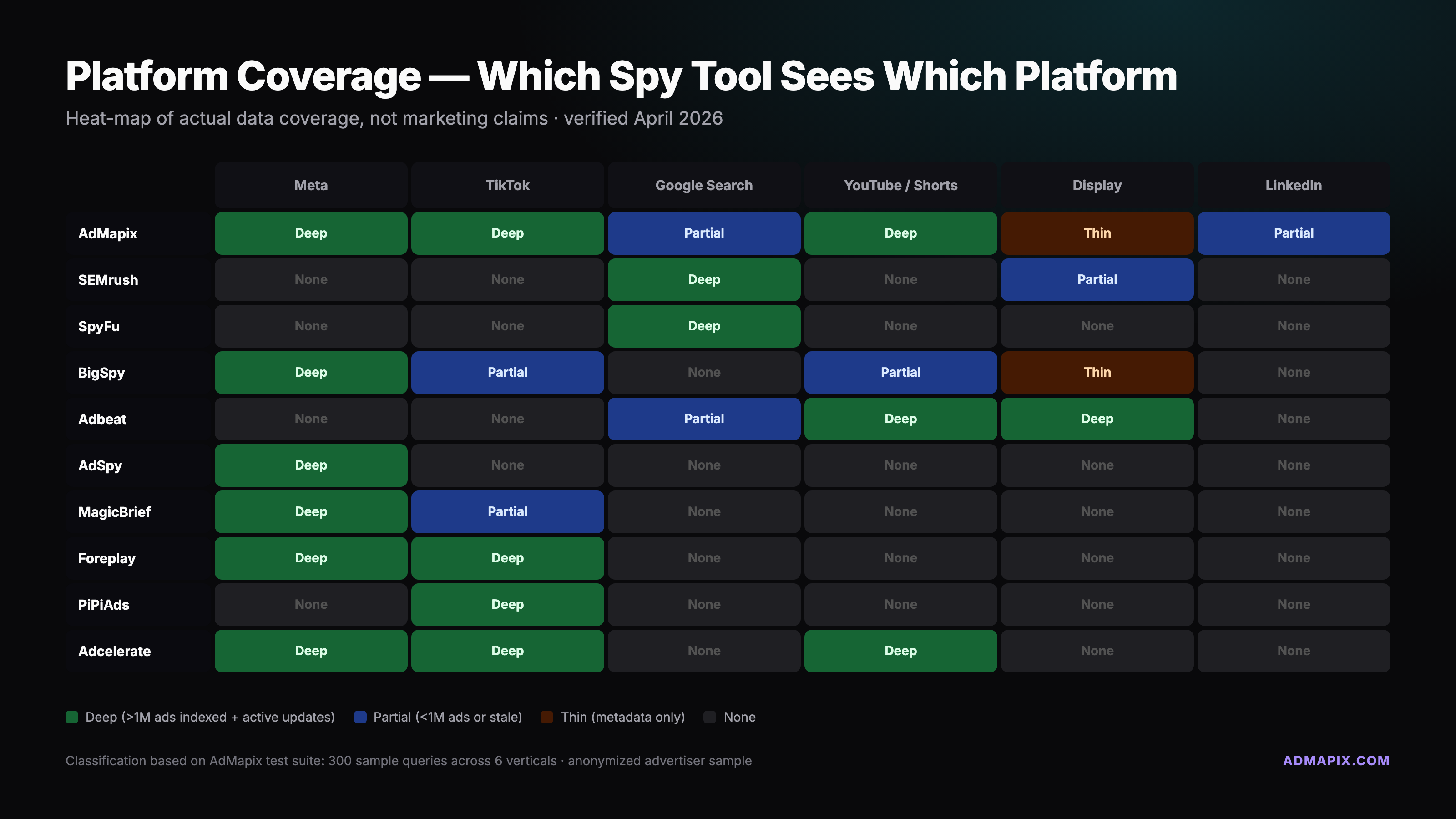Screen dimensions: 1456x819
Task: Click the green Deep legend swatch
Action: (72, 717)
